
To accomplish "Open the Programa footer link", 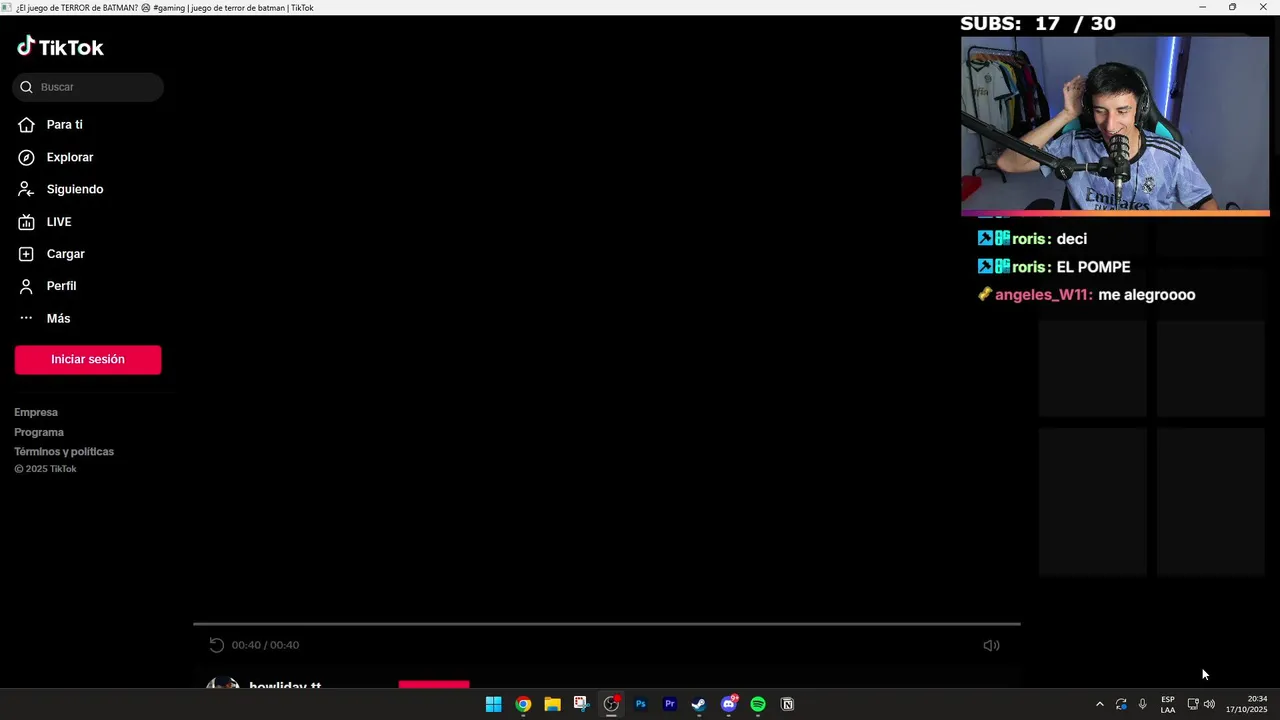I will [39, 432].
